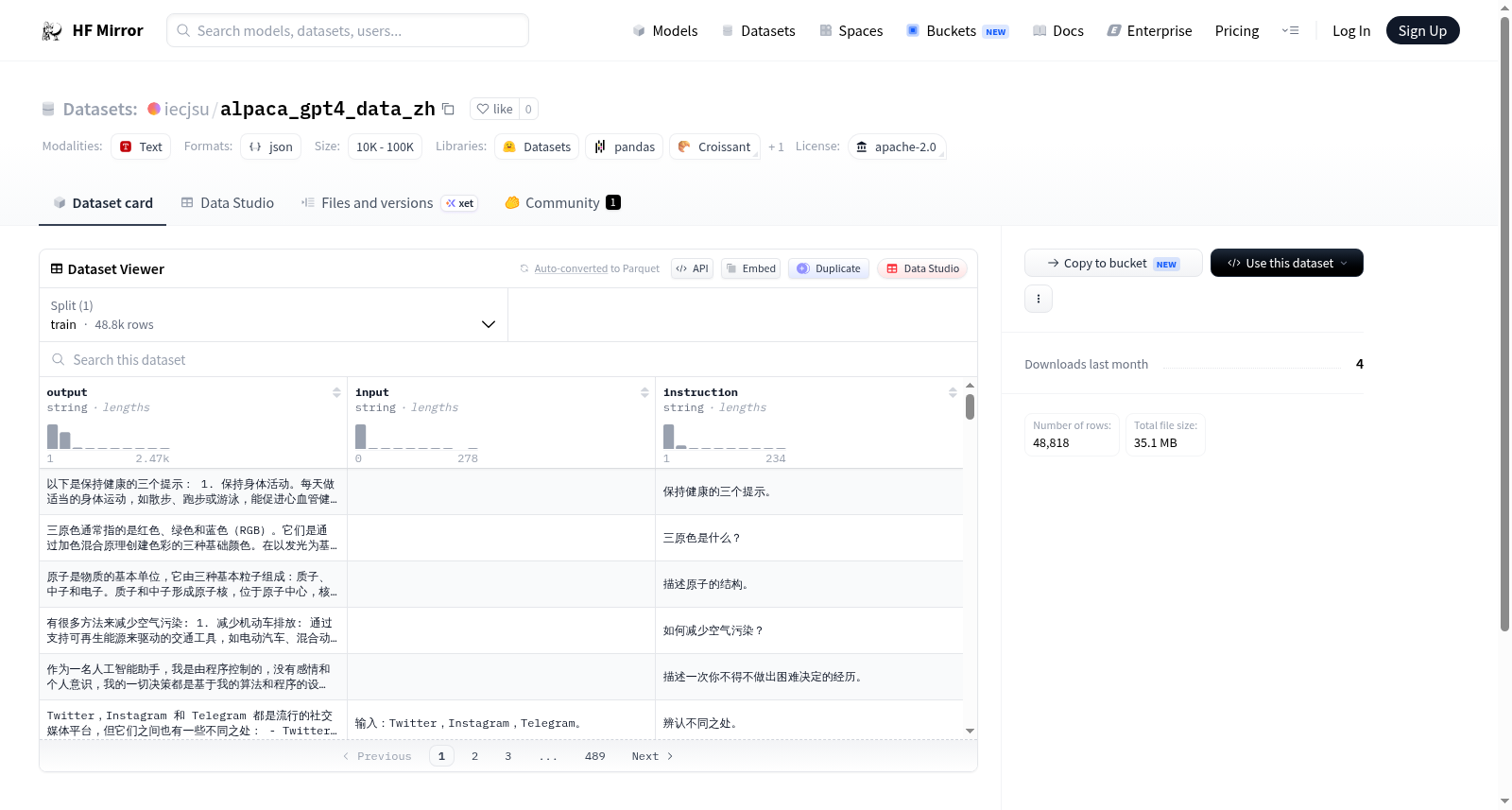Click the dataset table vertical scrollbar thumb
1512x810 pixels.
point(970,407)
